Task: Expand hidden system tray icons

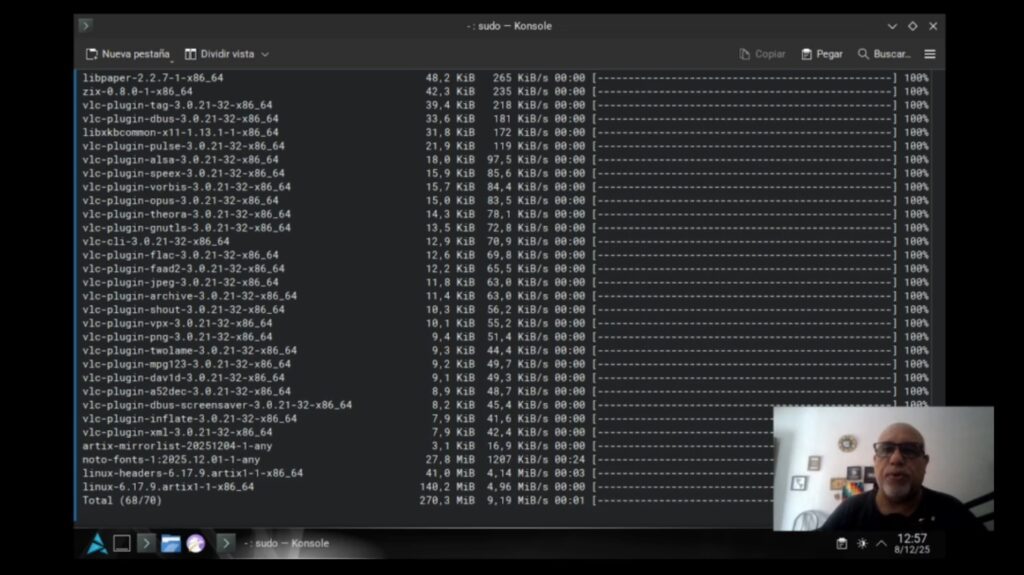Action: pos(882,544)
